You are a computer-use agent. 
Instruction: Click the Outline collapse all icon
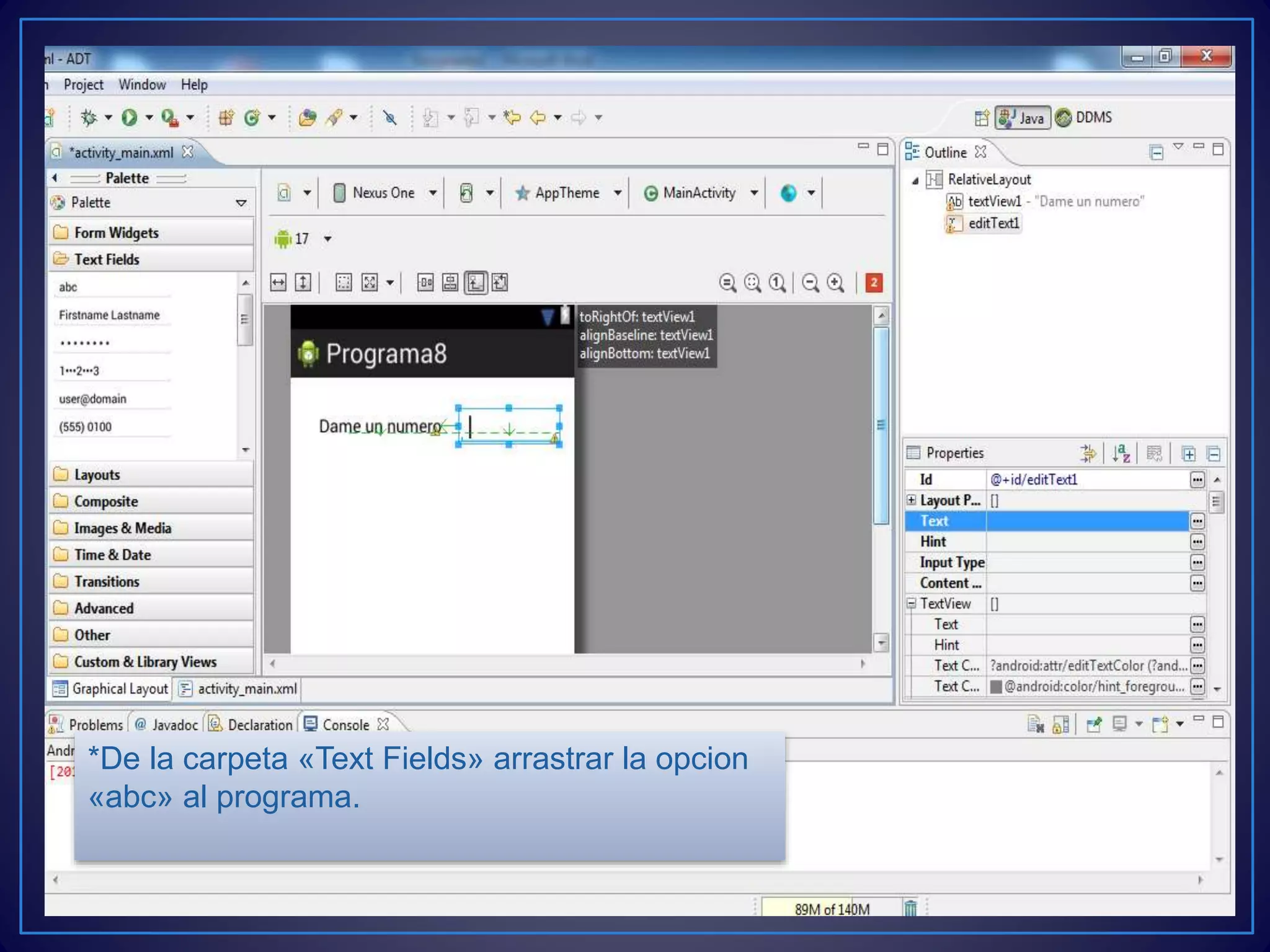tap(1157, 152)
